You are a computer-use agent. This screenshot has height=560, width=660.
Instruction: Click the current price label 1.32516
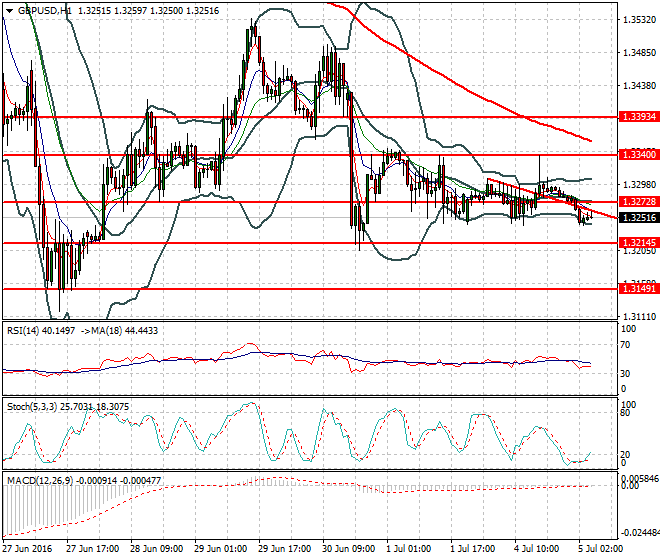pyautogui.click(x=639, y=218)
